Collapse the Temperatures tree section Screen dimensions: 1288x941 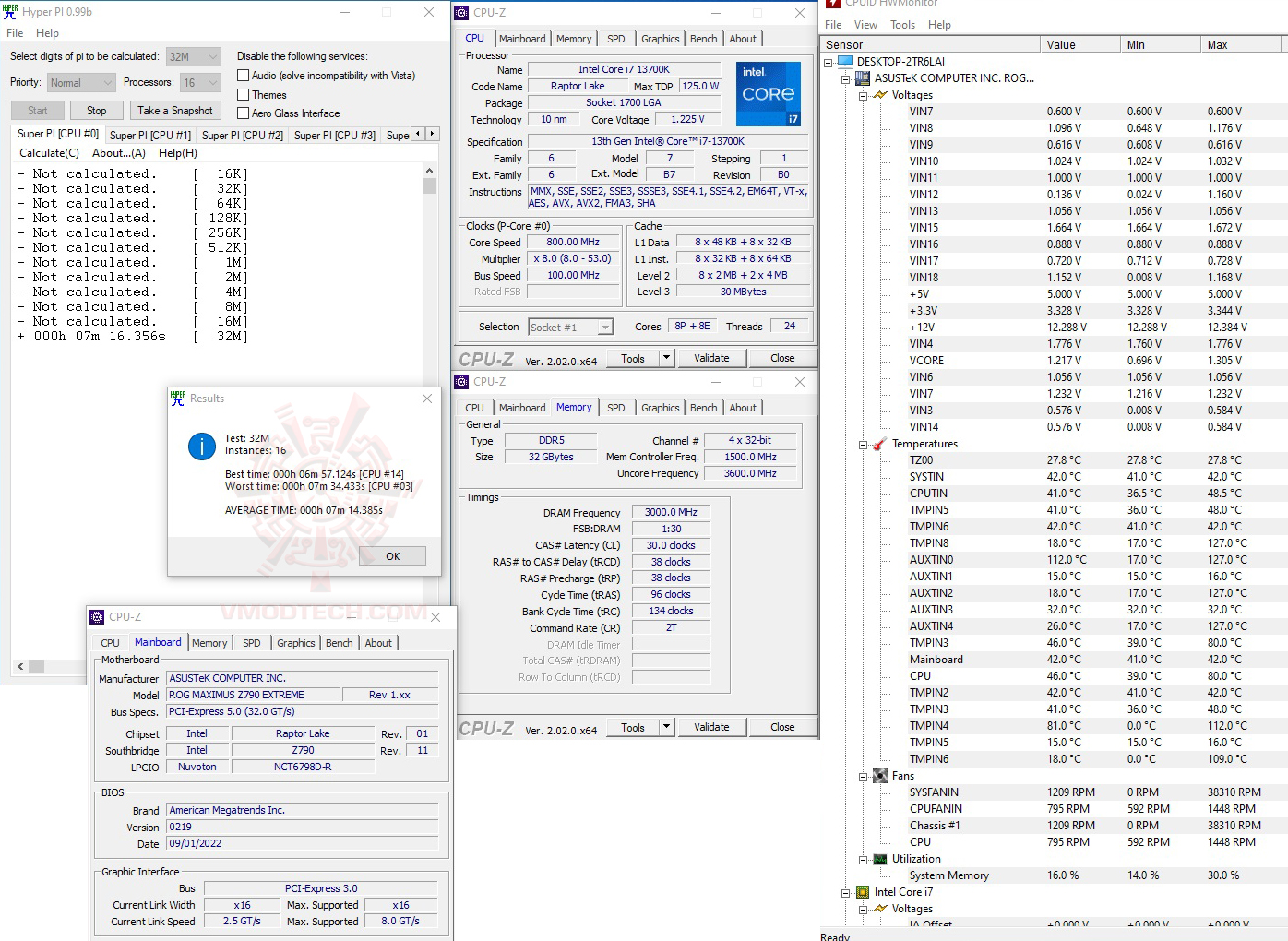[x=863, y=445]
